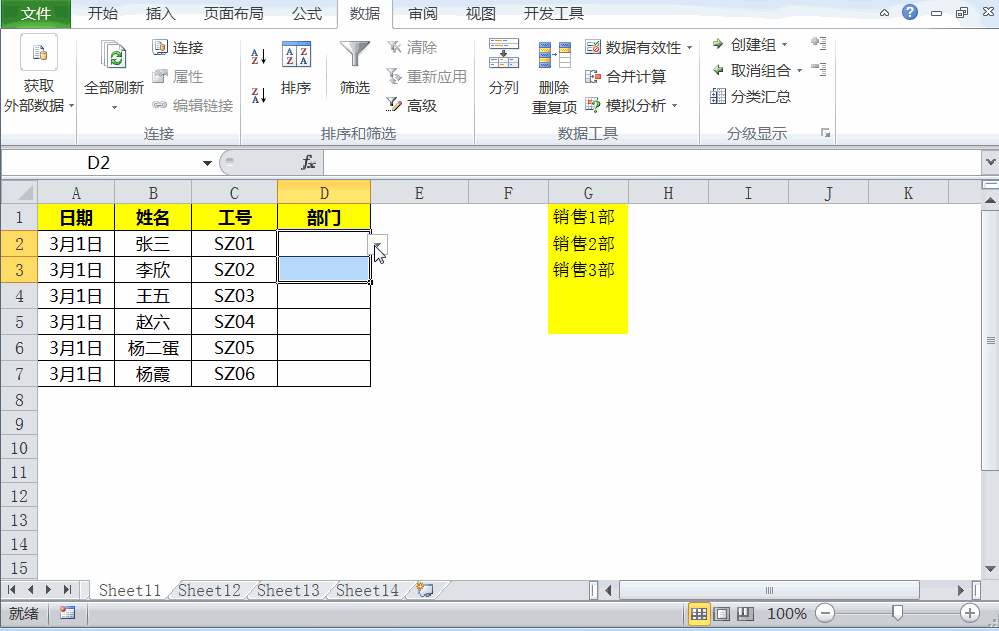
Task: Sort ascending A to Z
Action: pos(259,57)
